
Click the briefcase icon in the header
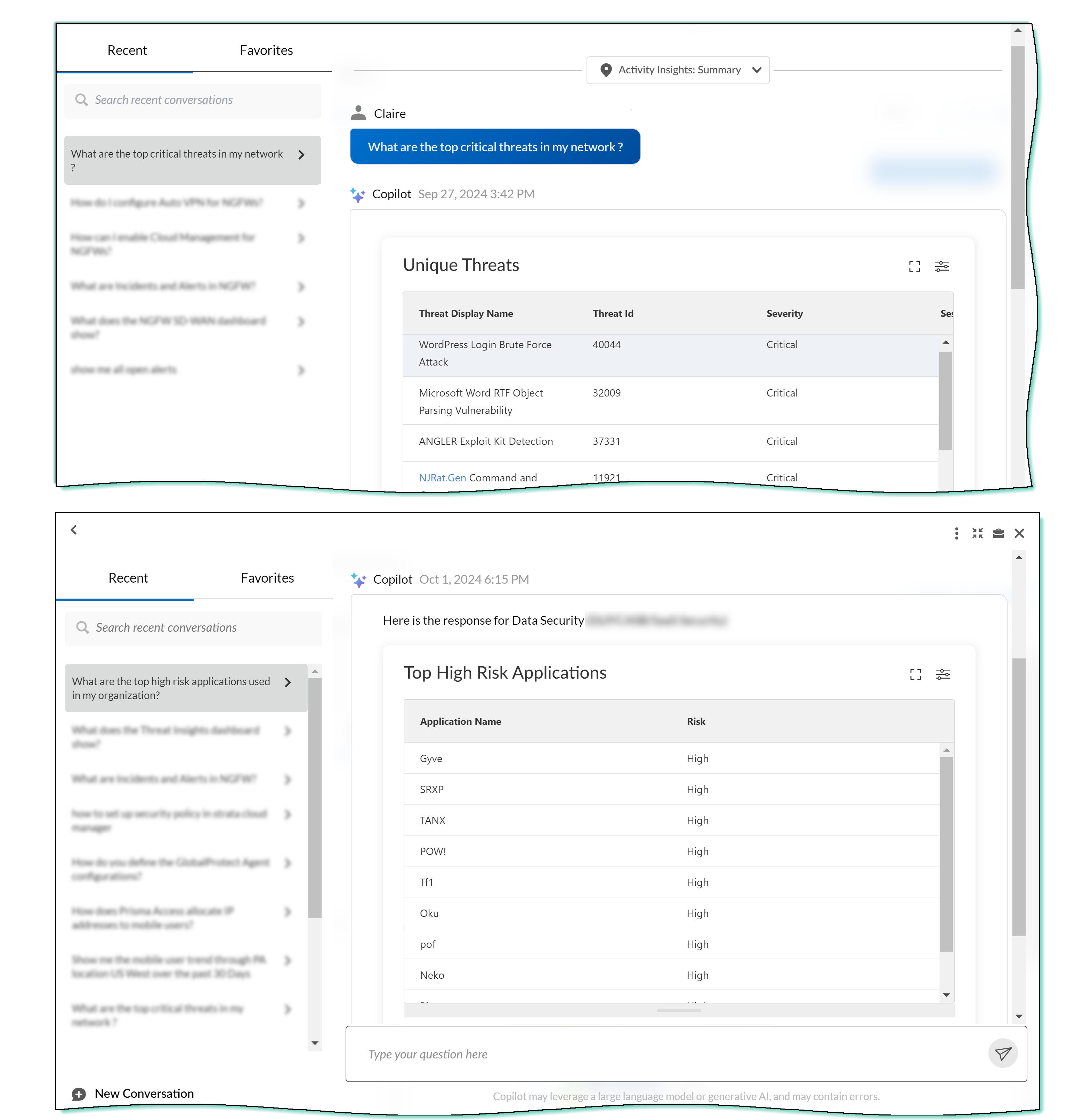pyautogui.click(x=999, y=533)
